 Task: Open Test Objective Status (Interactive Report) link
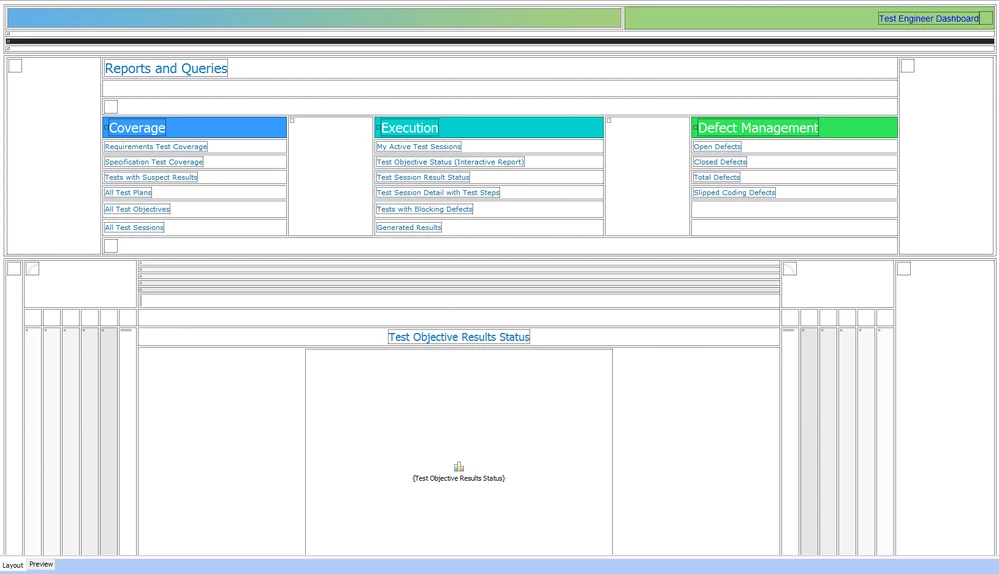point(450,162)
